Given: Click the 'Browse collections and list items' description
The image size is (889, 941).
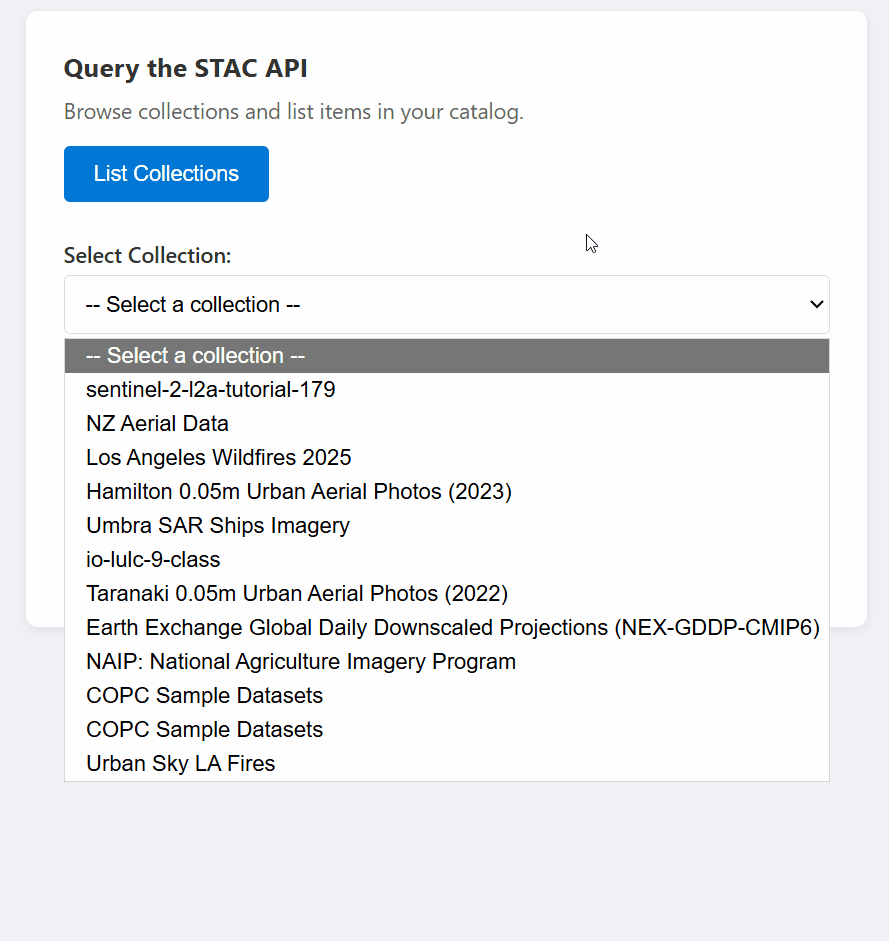Looking at the screenshot, I should pyautogui.click(x=293, y=112).
